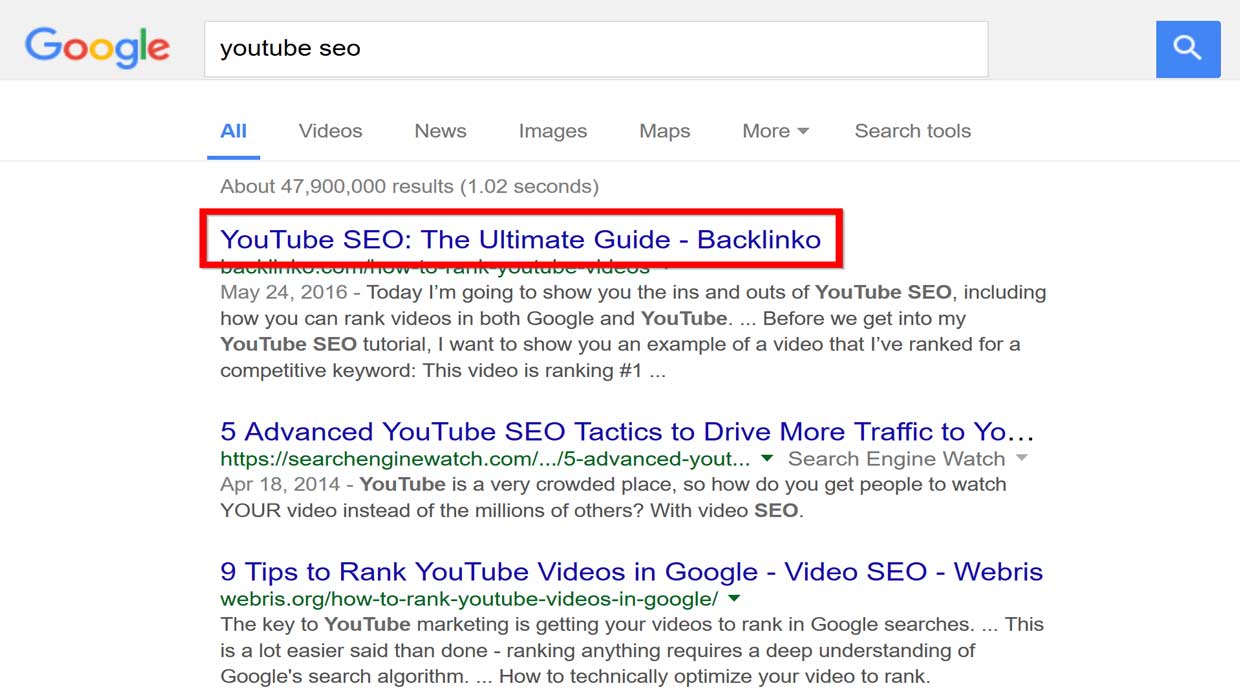Viewport: 1240px width, 698px height.
Task: Open the News tab
Action: tap(440, 131)
